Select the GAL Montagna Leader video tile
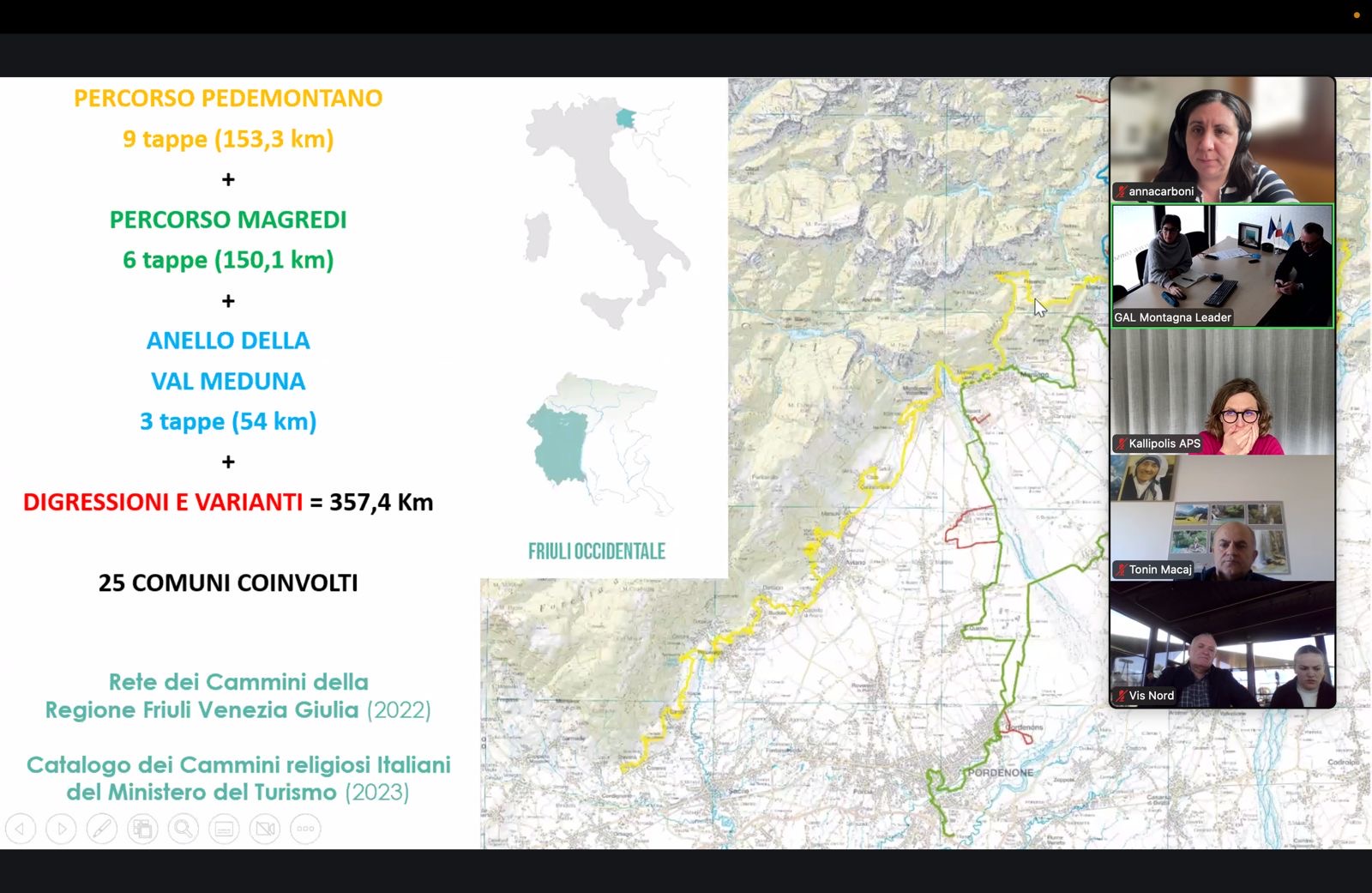1372x893 pixels. pos(1223,266)
